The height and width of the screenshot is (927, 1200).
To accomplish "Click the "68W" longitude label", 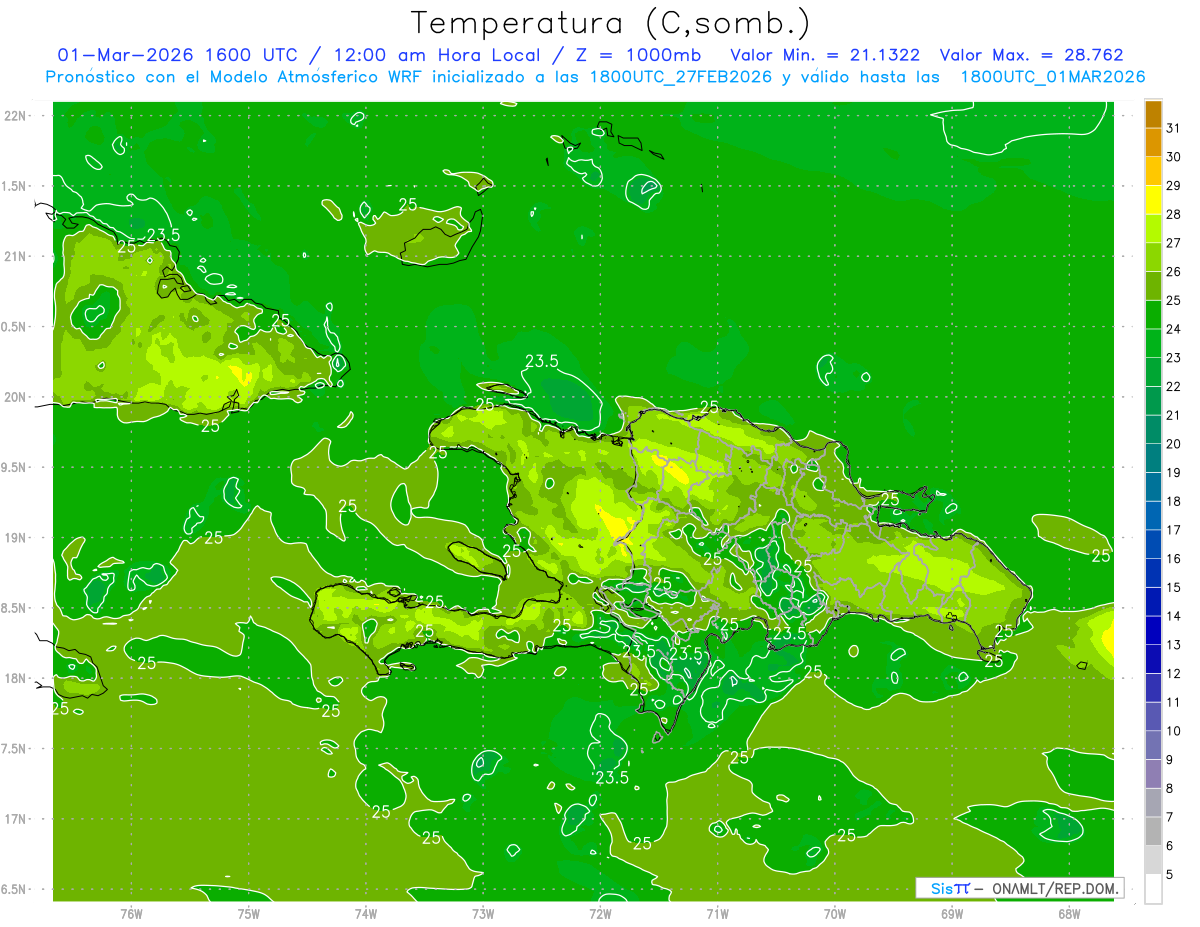I will point(1069,913).
